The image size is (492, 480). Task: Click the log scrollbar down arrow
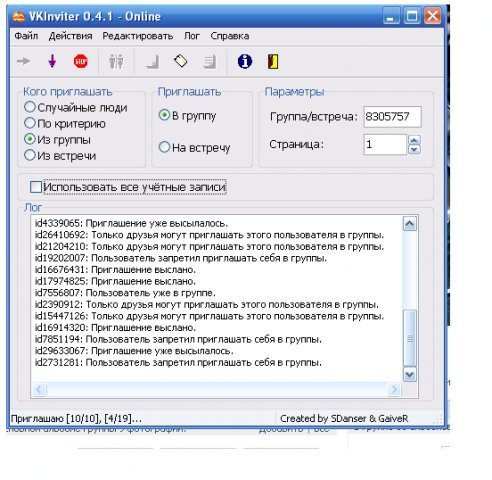410,375
